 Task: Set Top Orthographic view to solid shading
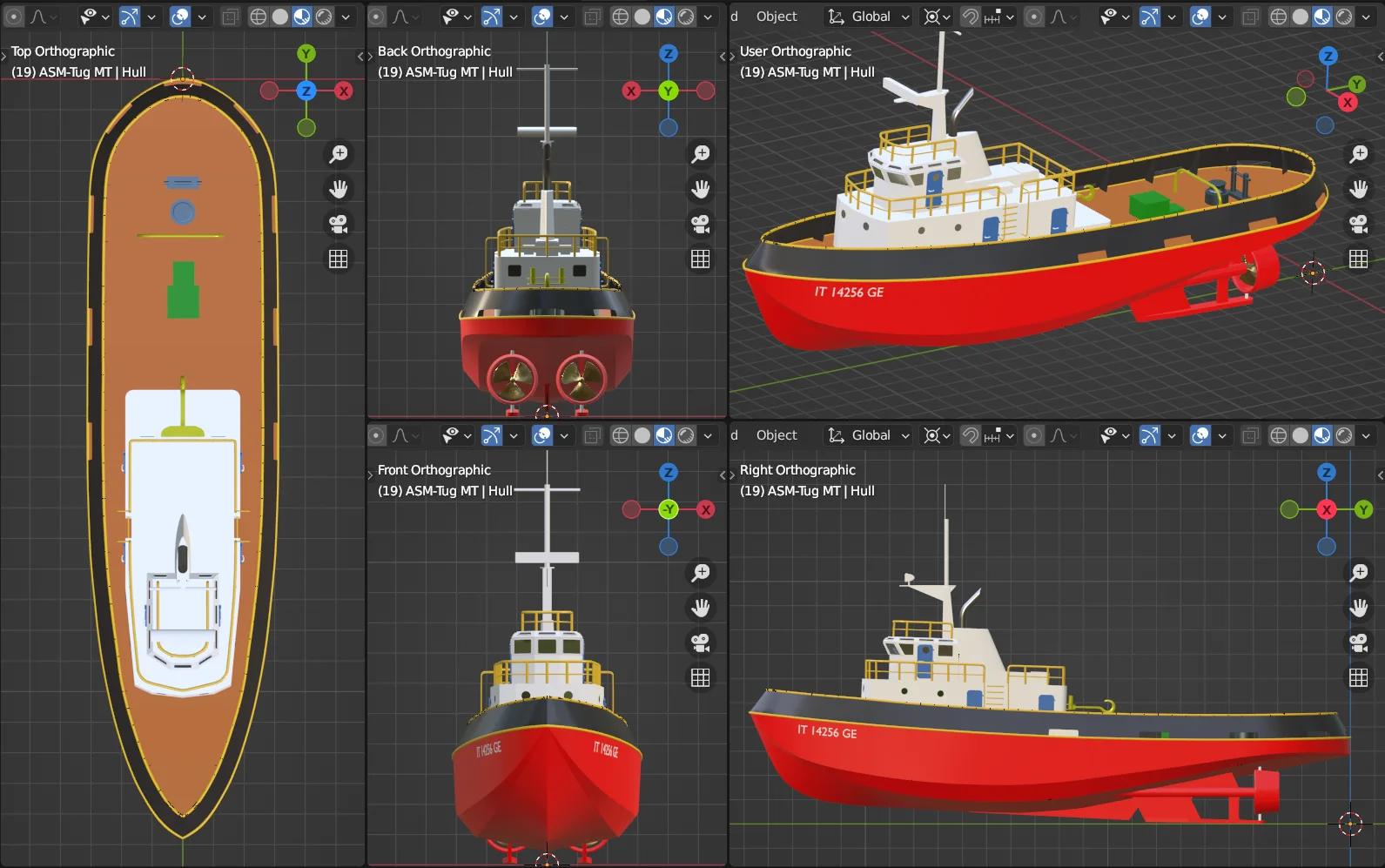280,17
